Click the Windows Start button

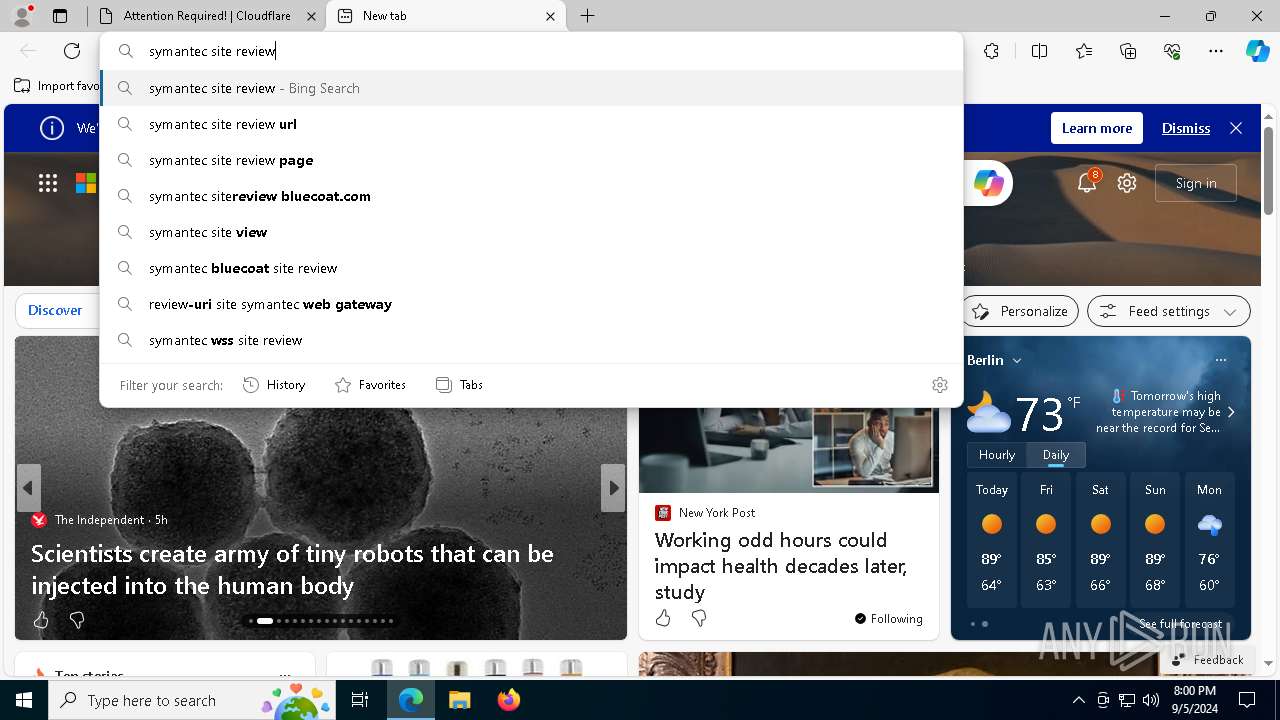(x=24, y=700)
